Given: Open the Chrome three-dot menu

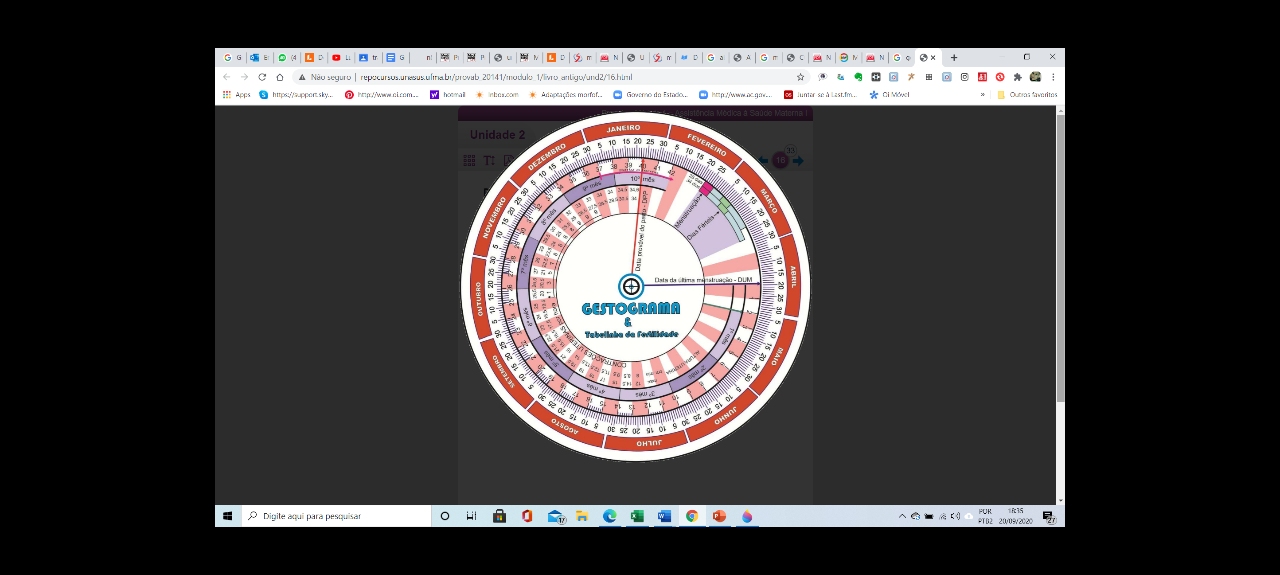Looking at the screenshot, I should 1053,77.
